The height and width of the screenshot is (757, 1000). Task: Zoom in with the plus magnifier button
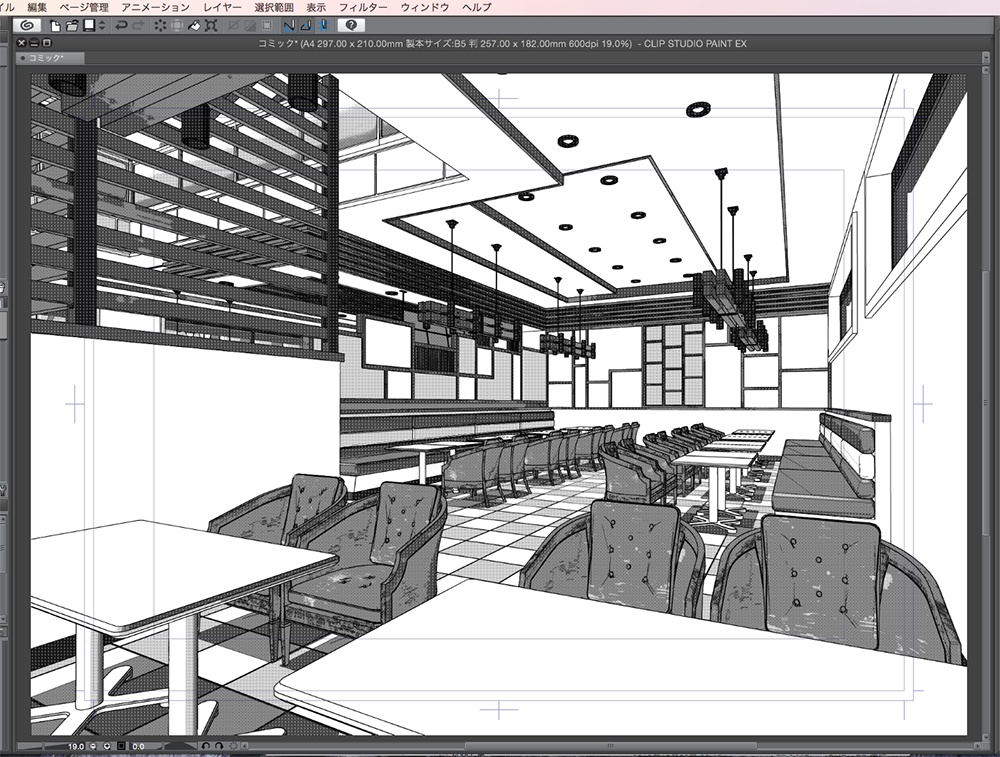(107, 746)
